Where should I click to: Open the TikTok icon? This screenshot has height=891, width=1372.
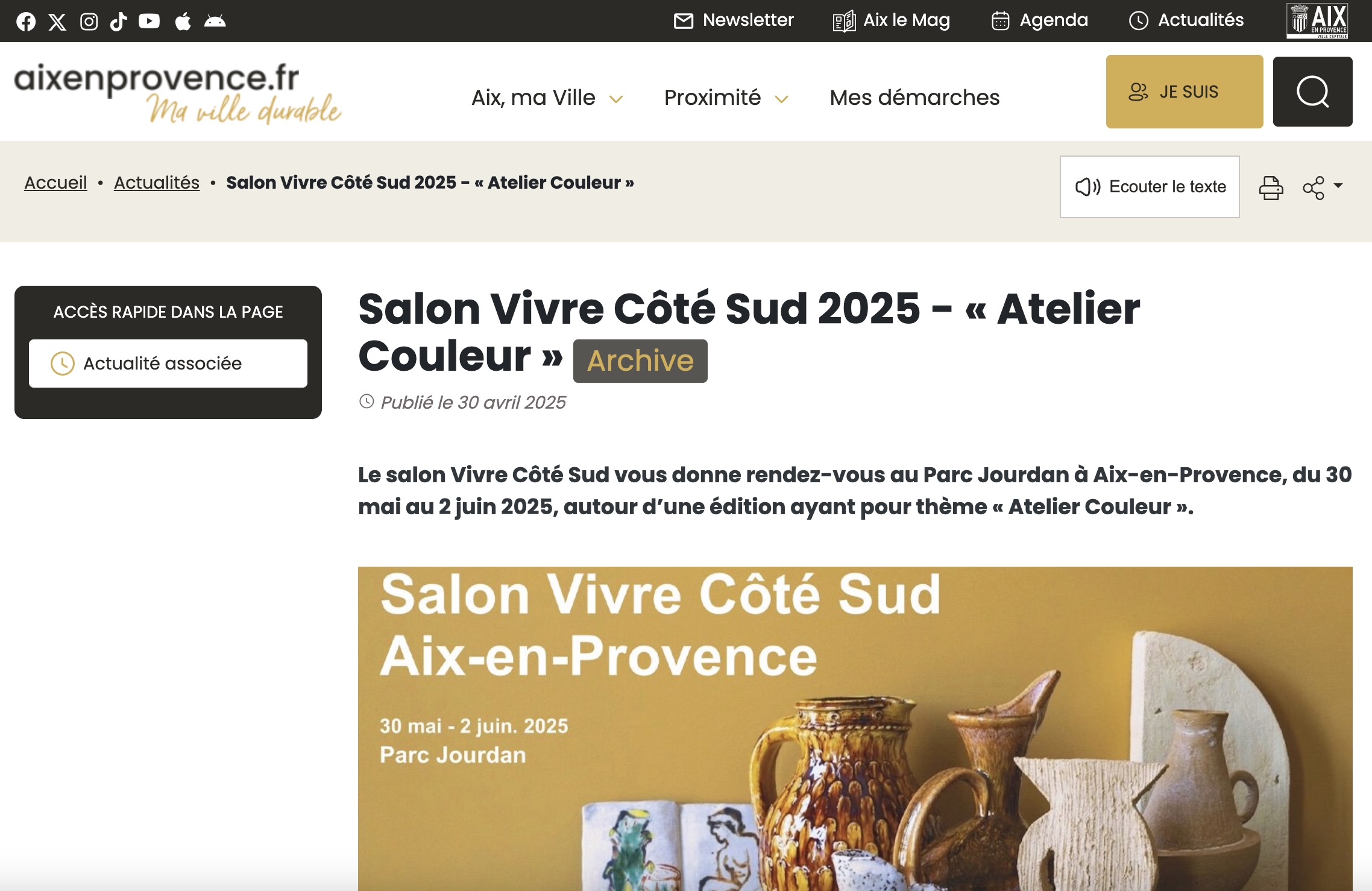tap(119, 22)
